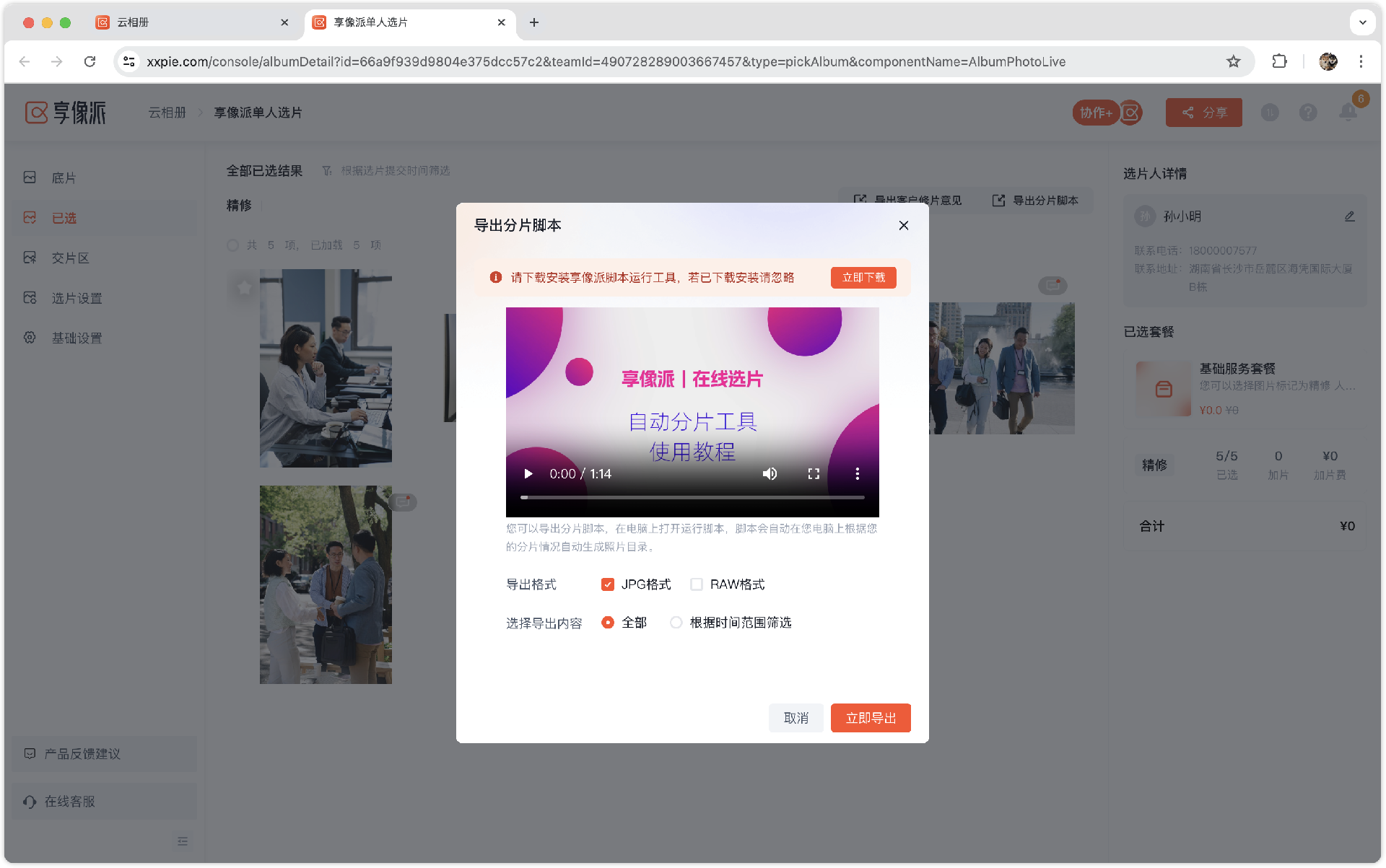Open browser extensions puzzle icon
Viewport: 1386px width, 868px height.
(x=1279, y=61)
